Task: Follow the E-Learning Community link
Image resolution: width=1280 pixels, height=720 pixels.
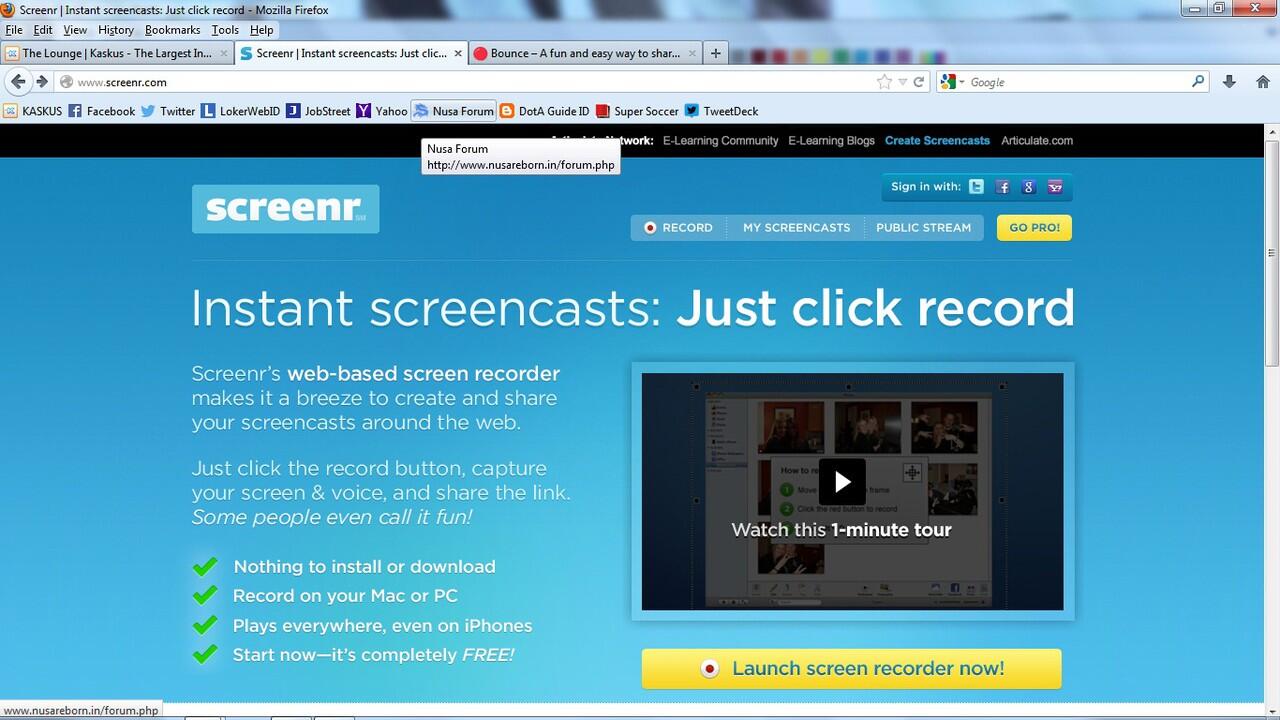Action: coord(720,141)
